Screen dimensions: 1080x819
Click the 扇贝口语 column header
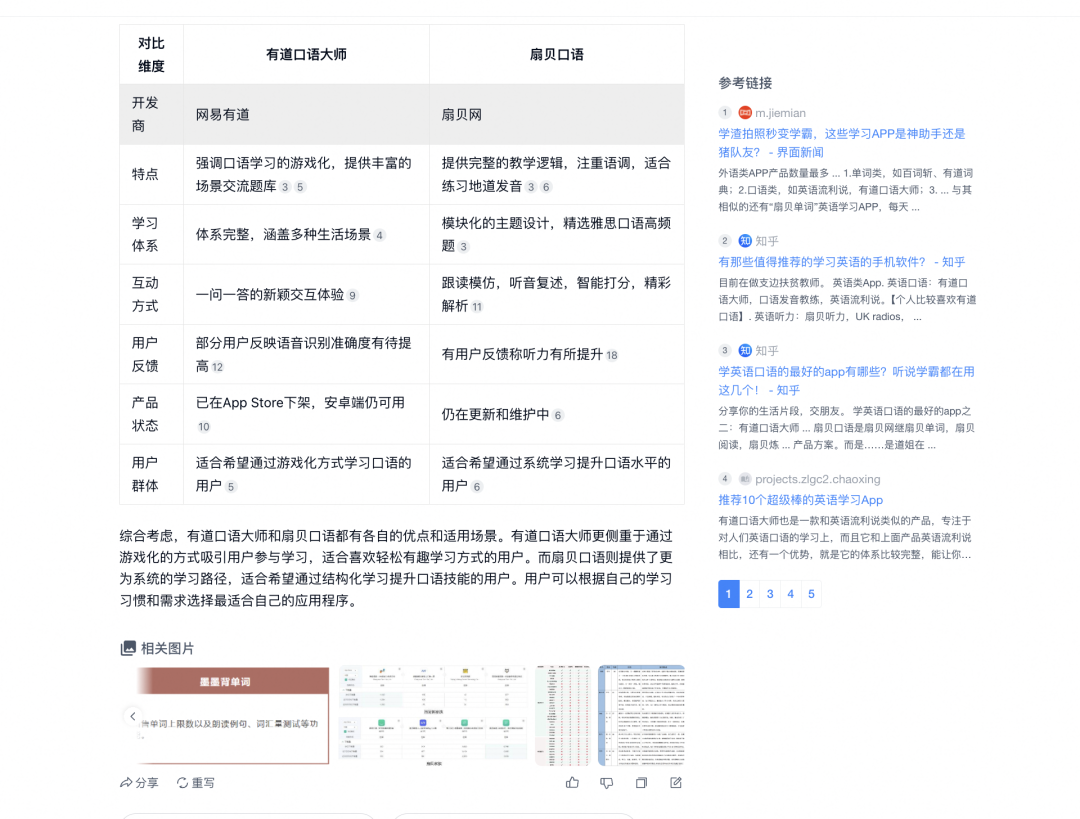[557, 54]
